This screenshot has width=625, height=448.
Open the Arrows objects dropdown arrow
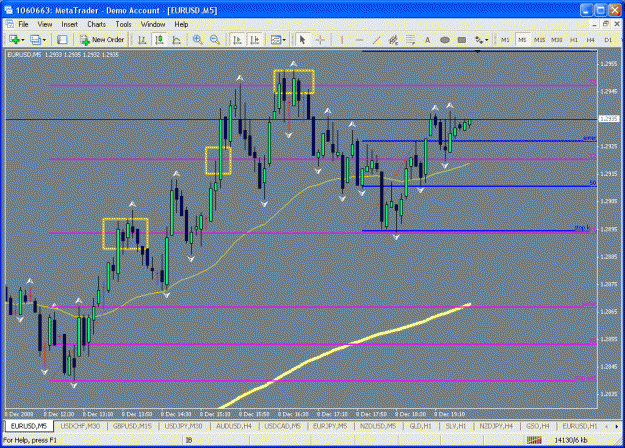[x=487, y=40]
